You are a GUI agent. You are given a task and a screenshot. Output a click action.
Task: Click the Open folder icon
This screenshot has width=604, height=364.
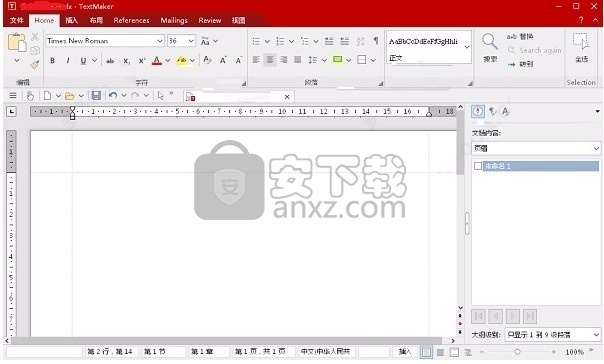tap(69, 96)
